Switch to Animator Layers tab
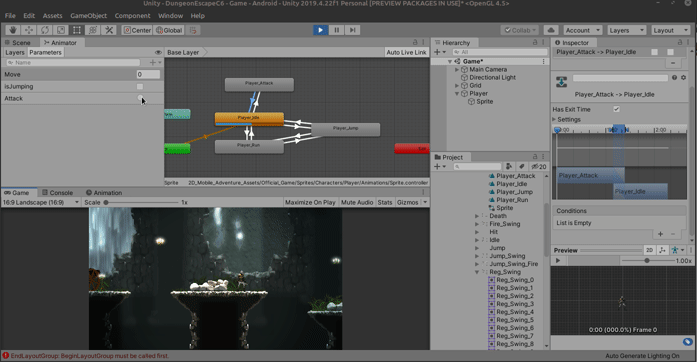Screen dimensions: 697x362 [15, 52]
